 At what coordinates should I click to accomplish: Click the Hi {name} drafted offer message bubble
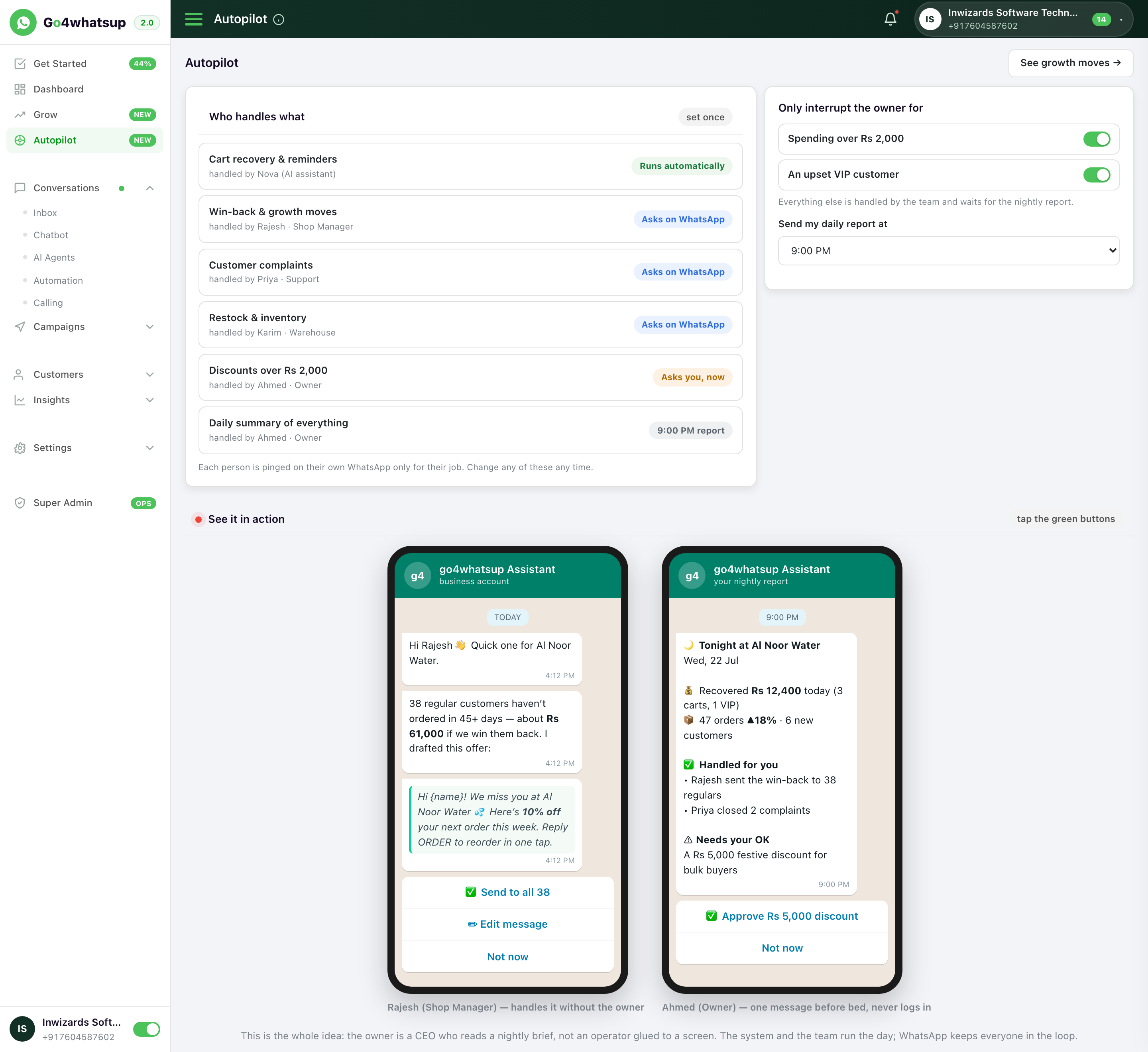(492, 825)
